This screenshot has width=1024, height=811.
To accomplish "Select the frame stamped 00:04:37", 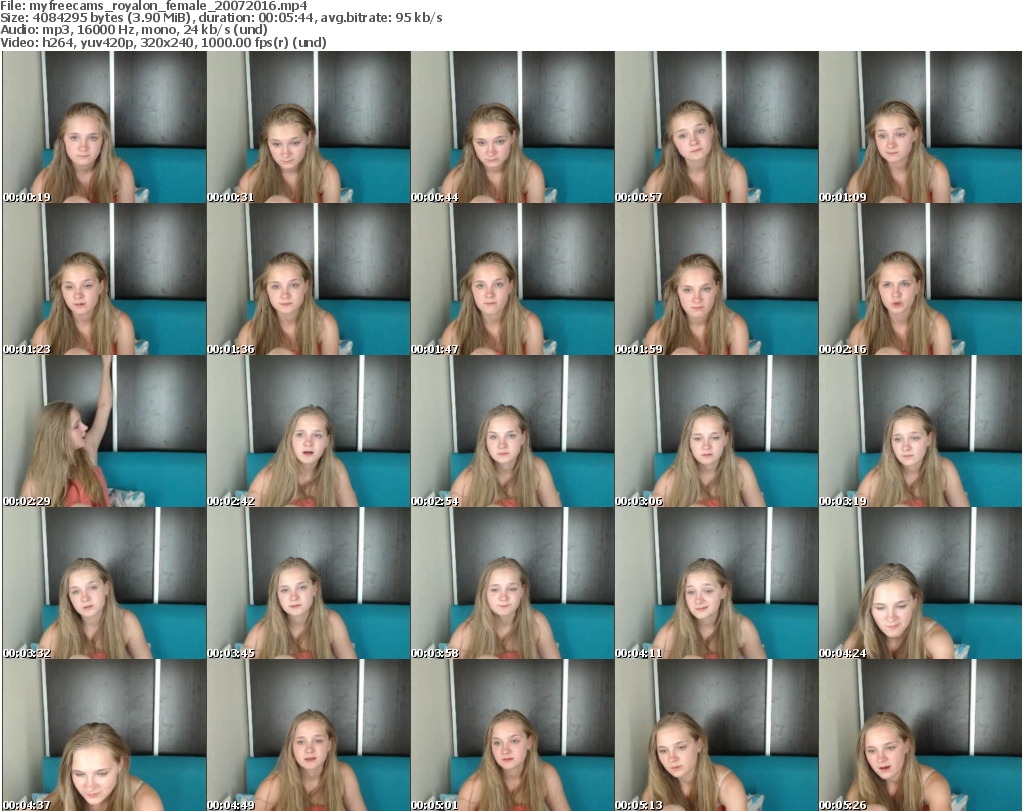I will tap(104, 735).
